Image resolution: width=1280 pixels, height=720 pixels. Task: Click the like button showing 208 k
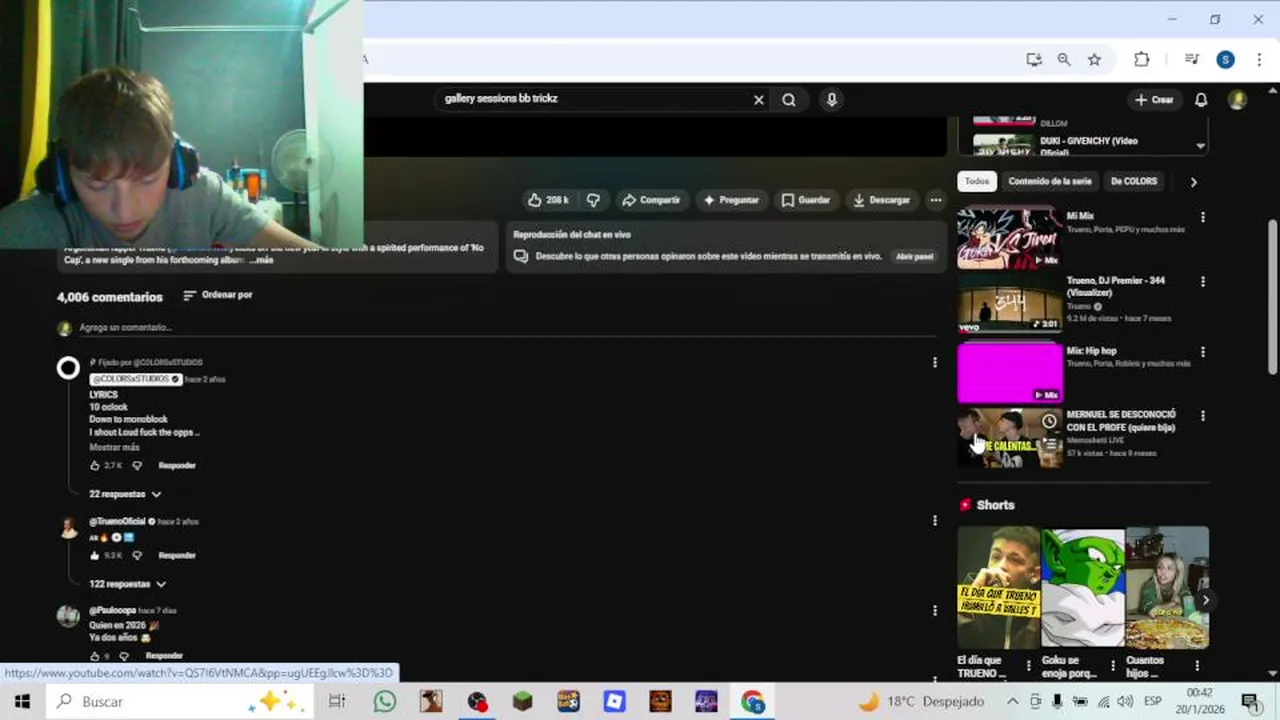548,200
